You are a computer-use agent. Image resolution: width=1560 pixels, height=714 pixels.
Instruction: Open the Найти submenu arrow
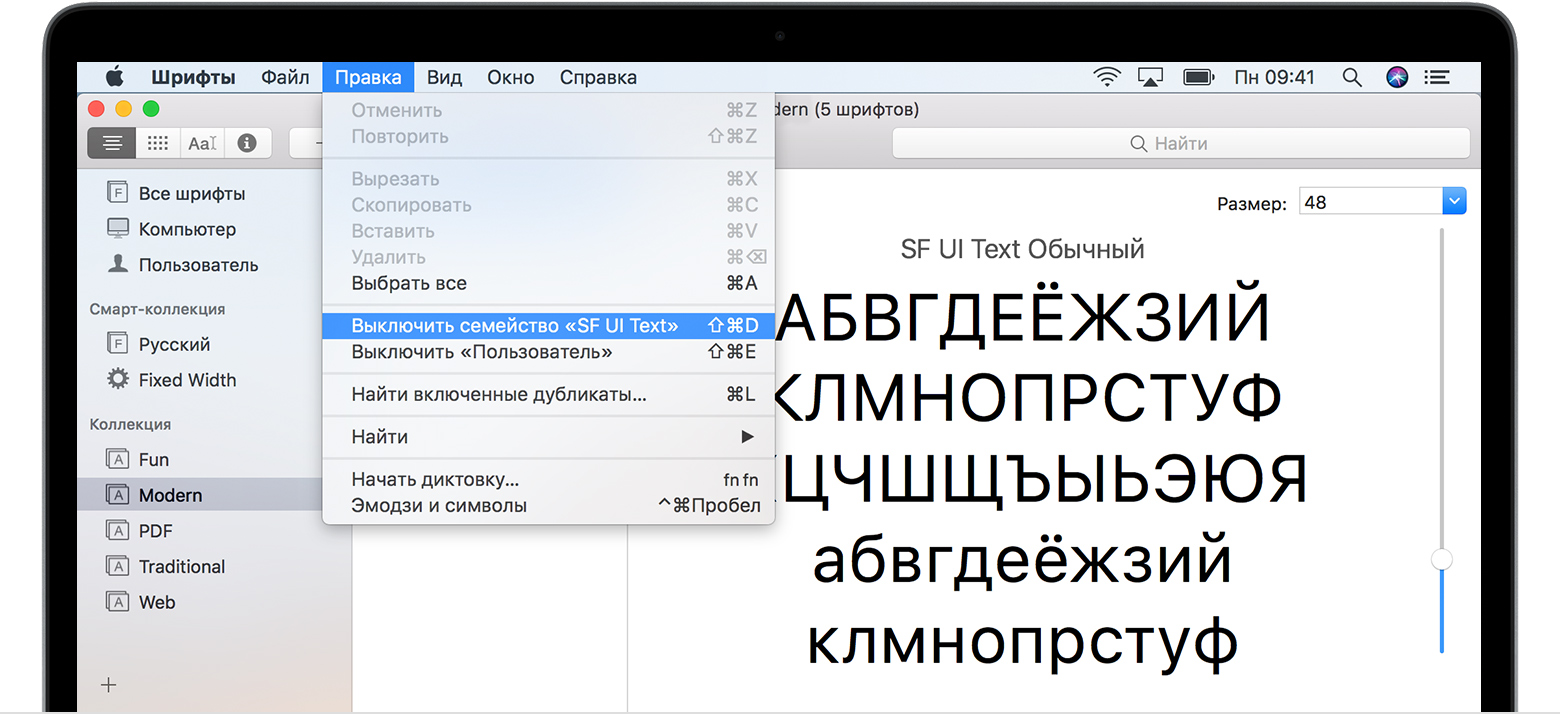tap(747, 437)
